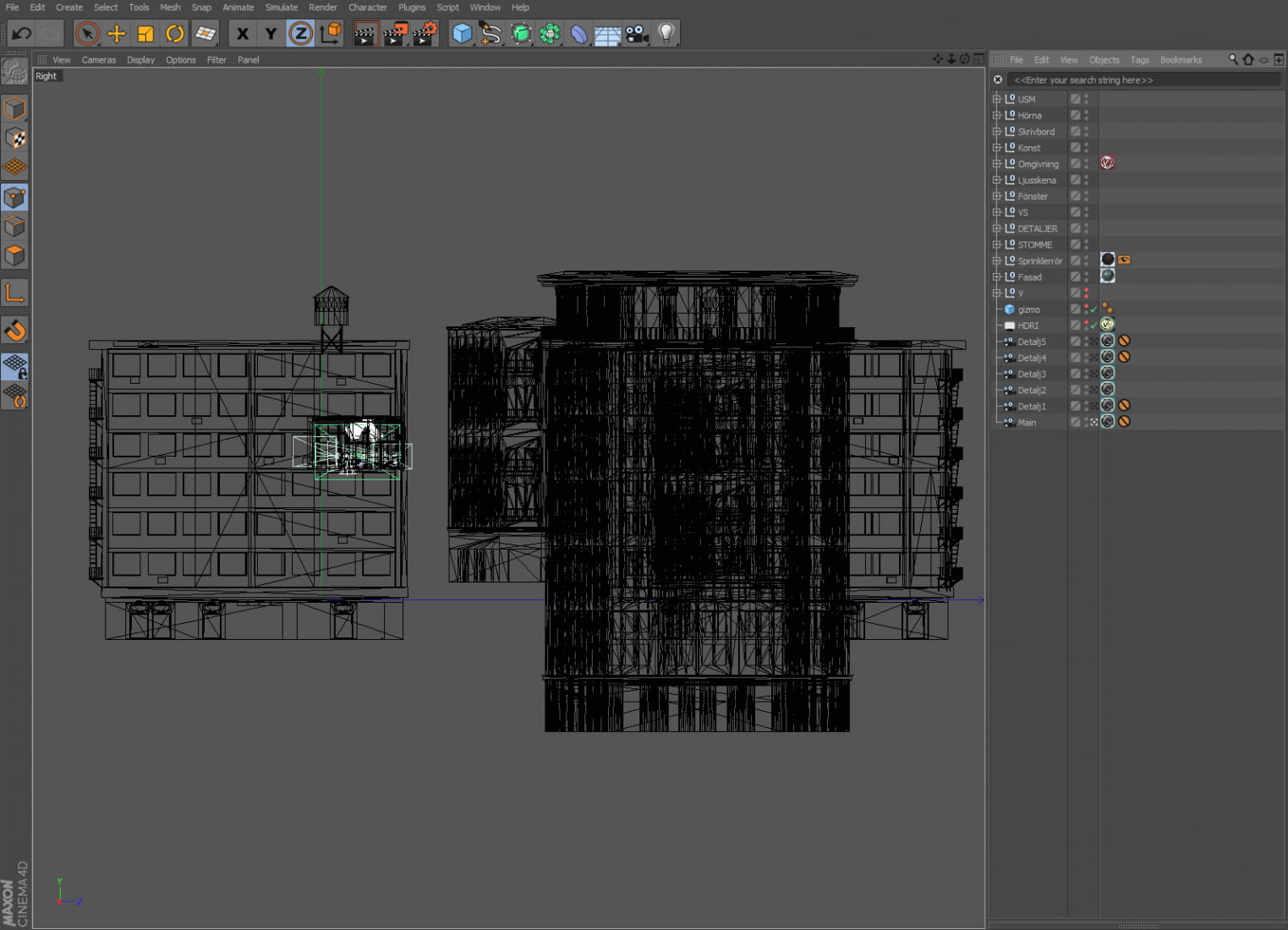Click the object search input field
This screenshot has height=930, width=1288.
point(1145,79)
